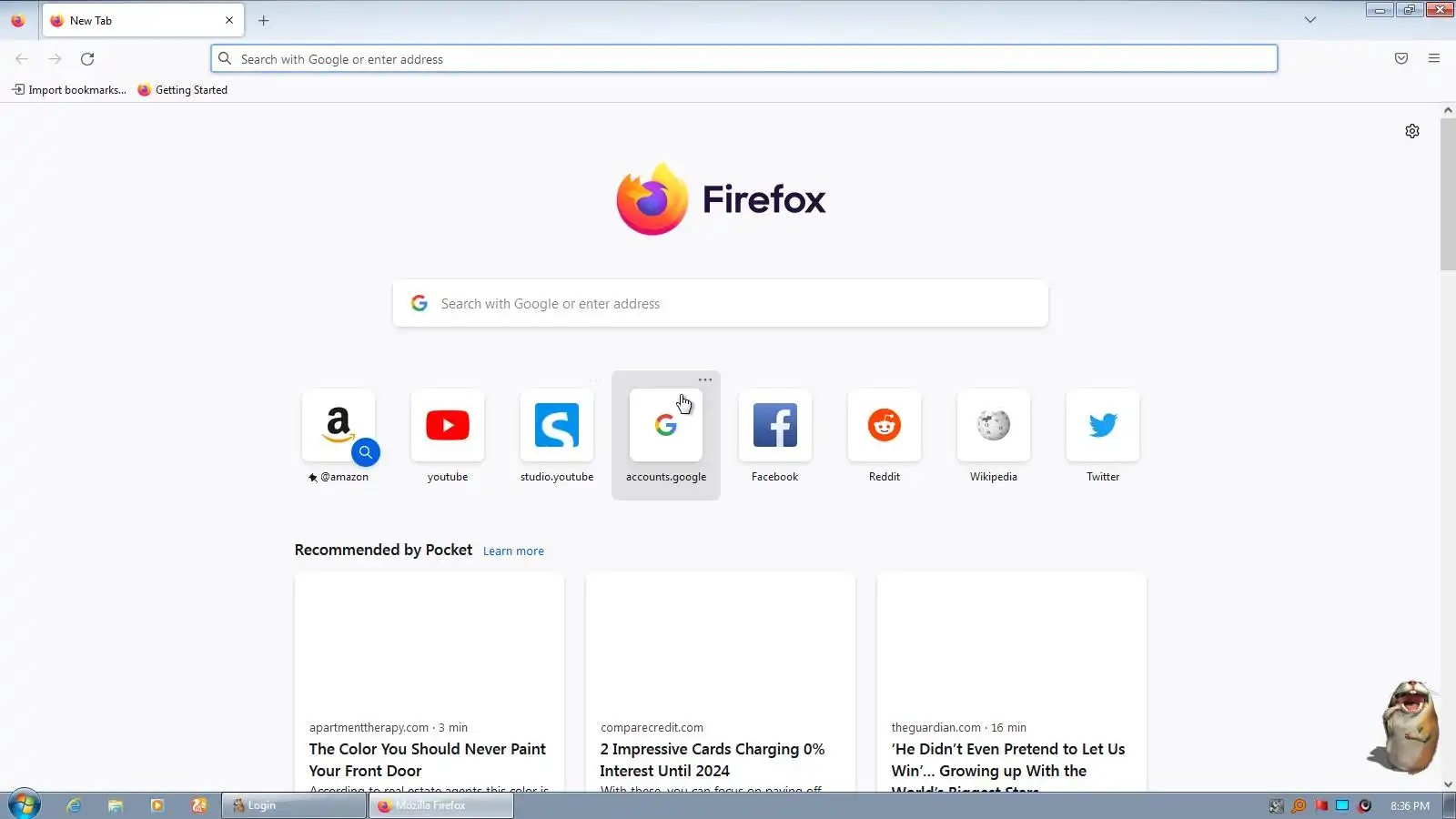Open the Reddit shortcut tile

click(x=885, y=425)
